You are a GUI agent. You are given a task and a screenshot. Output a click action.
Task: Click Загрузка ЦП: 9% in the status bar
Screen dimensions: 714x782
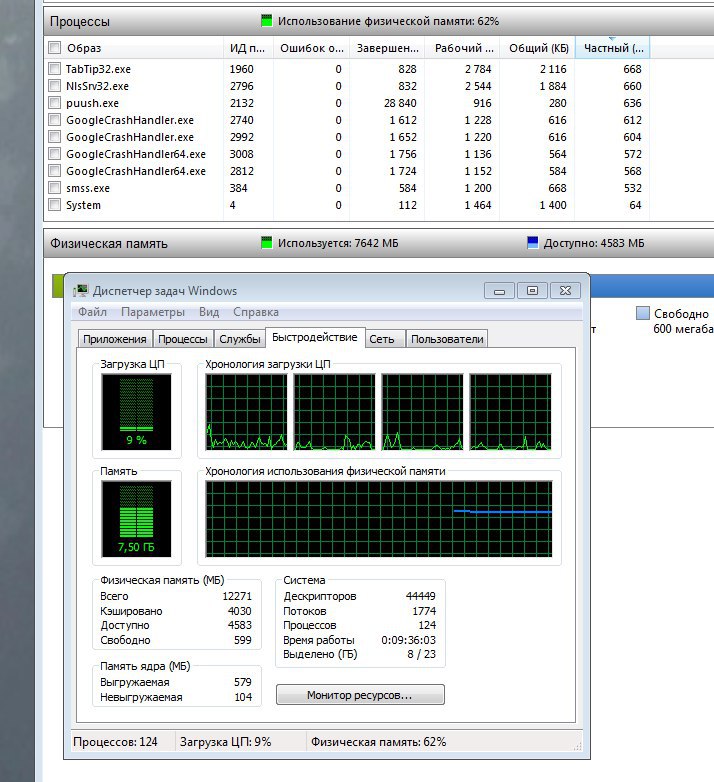coord(225,742)
